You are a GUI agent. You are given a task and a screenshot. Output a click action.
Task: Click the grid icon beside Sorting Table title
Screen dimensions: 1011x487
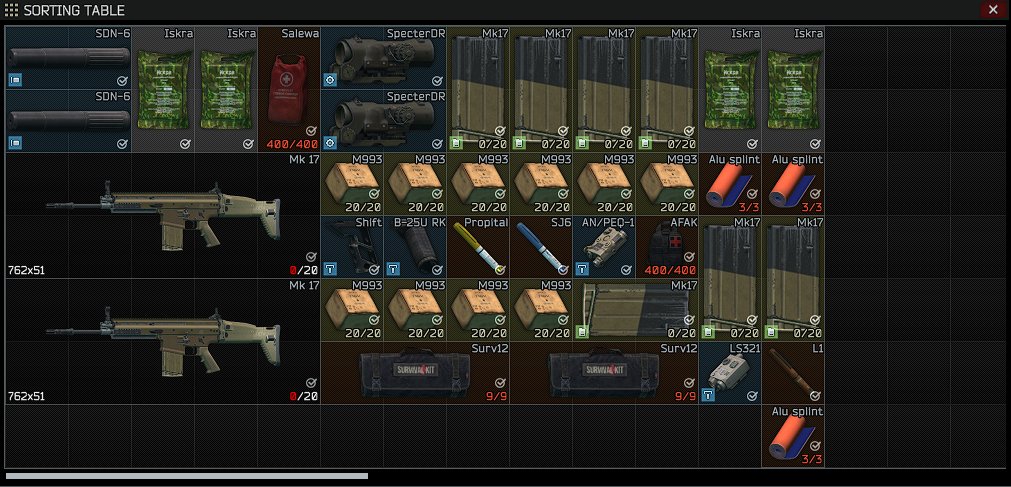[x=11, y=10]
